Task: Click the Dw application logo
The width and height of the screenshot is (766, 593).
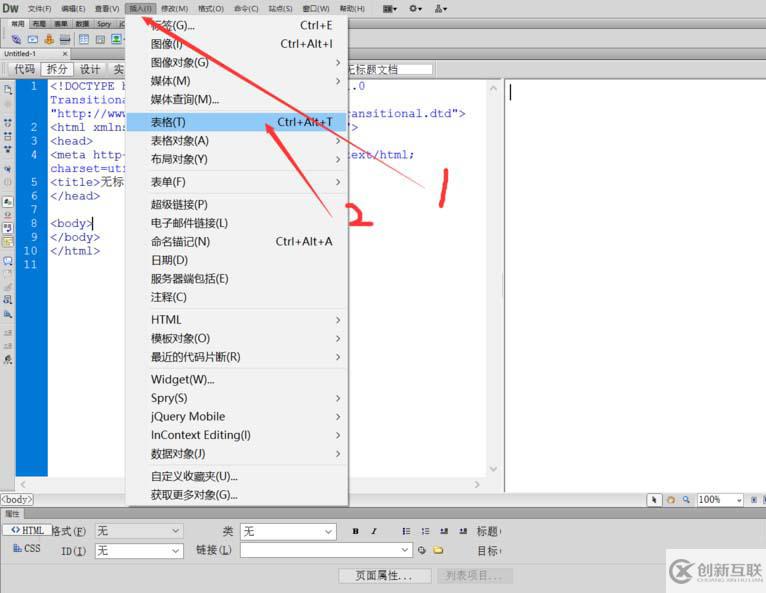Action: coord(10,8)
